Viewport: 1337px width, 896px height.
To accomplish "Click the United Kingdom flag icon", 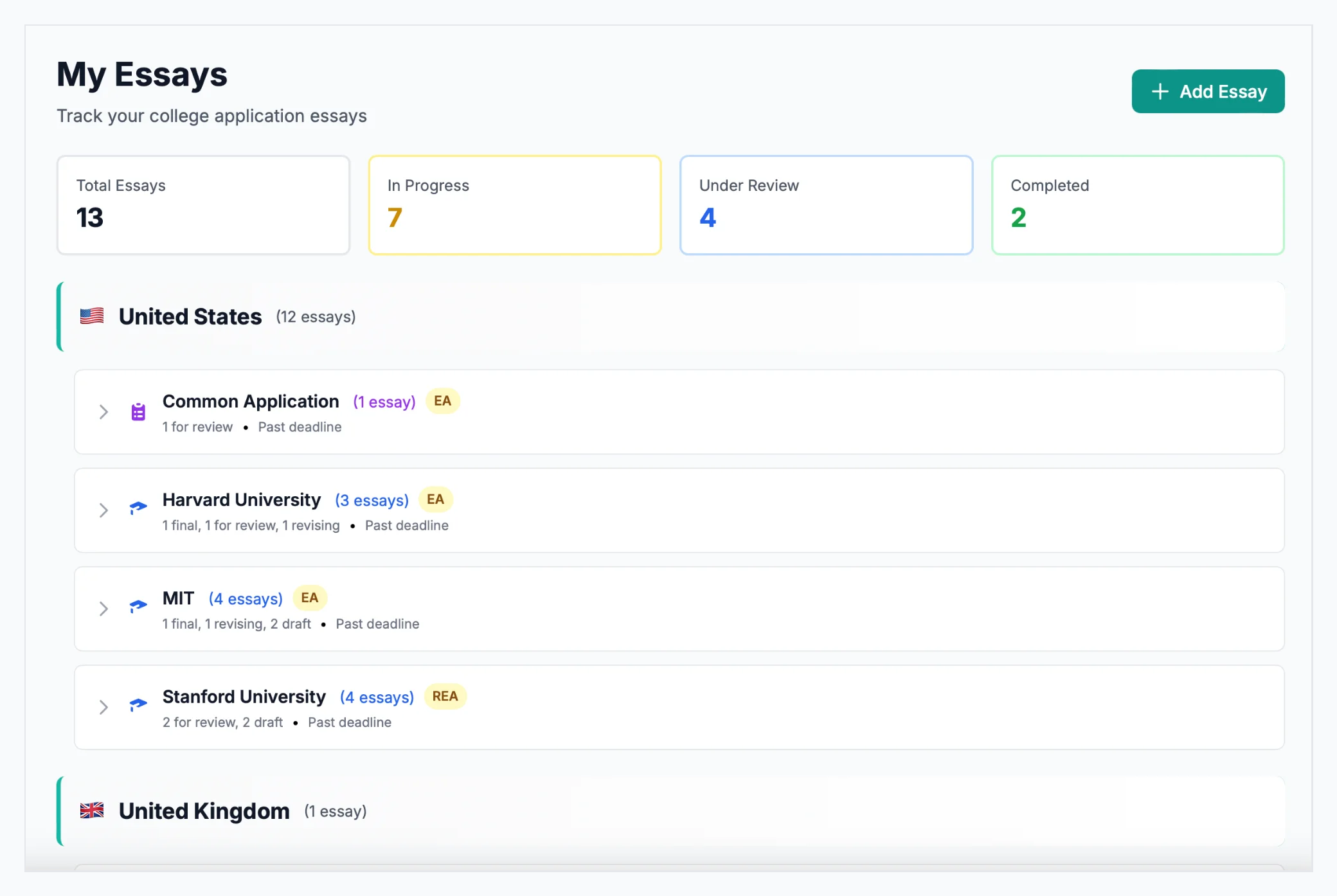I will tap(92, 811).
